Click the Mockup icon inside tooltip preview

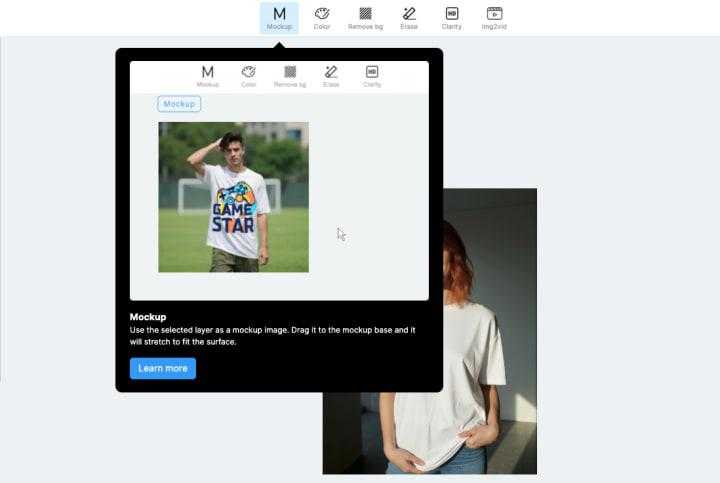(208, 72)
